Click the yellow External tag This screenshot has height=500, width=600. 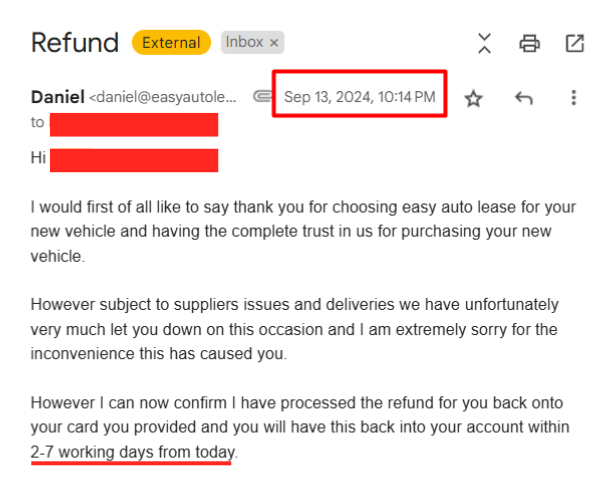tap(171, 42)
